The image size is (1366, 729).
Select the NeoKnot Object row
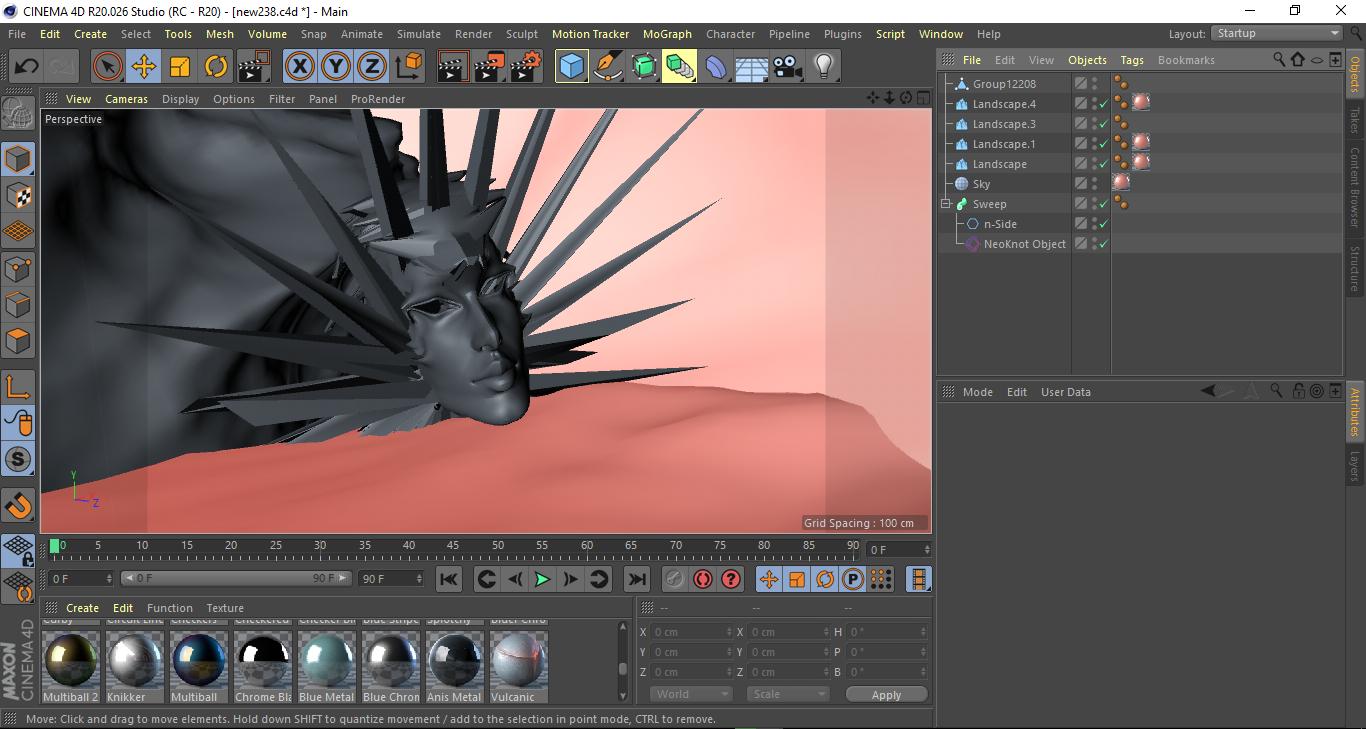[1024, 244]
